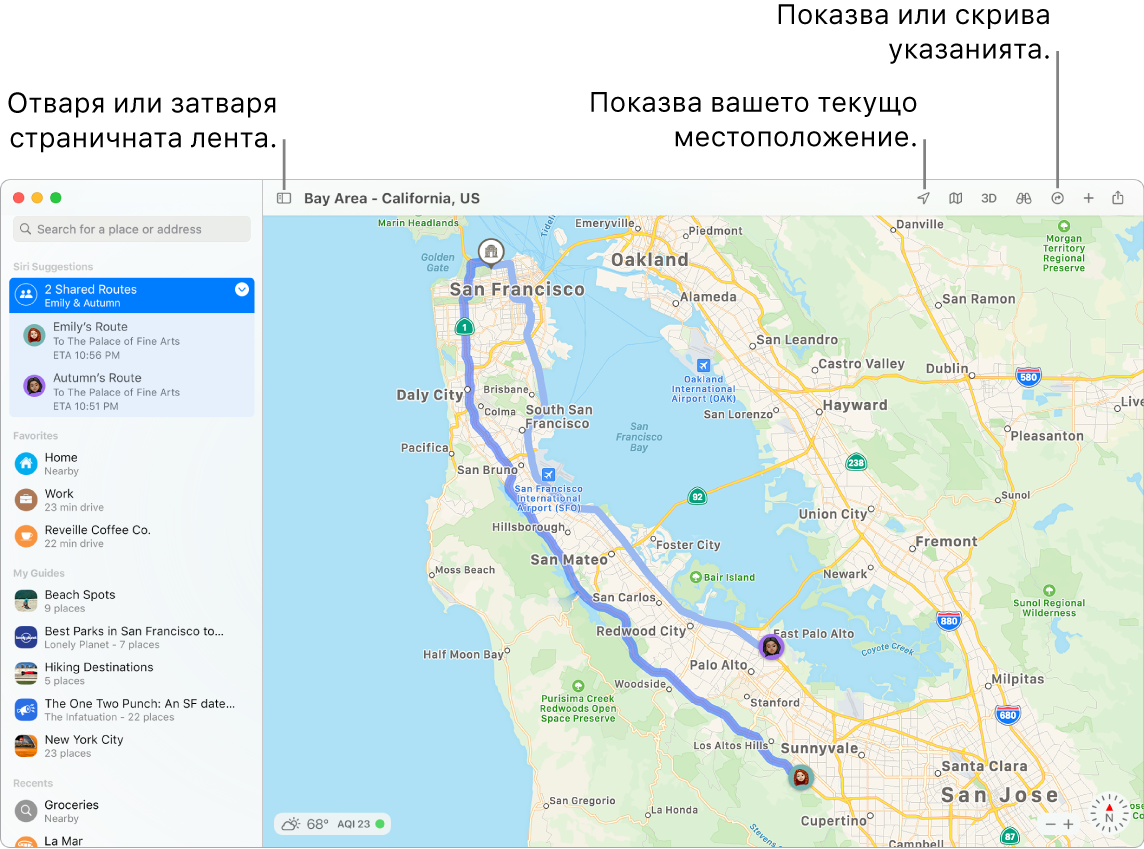Image resolution: width=1144 pixels, height=849 pixels.
Task: Click the search field for places
Action: coord(131,229)
